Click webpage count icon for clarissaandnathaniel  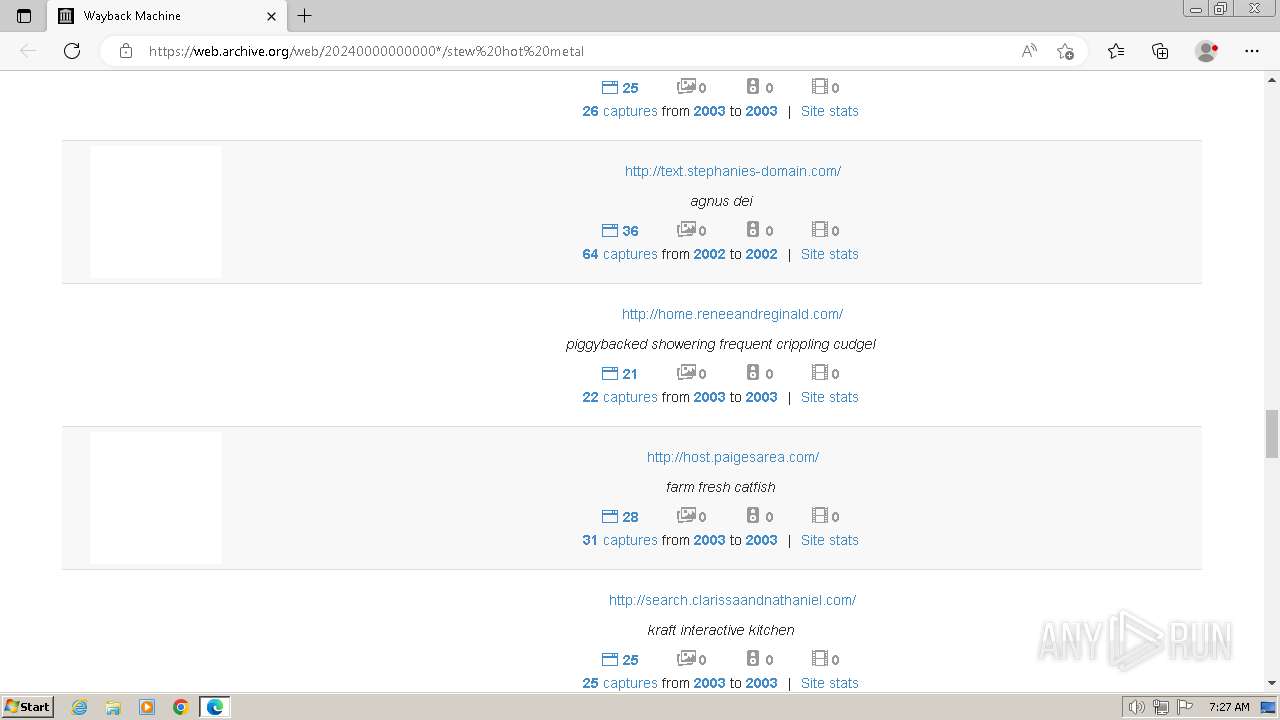tap(610, 659)
